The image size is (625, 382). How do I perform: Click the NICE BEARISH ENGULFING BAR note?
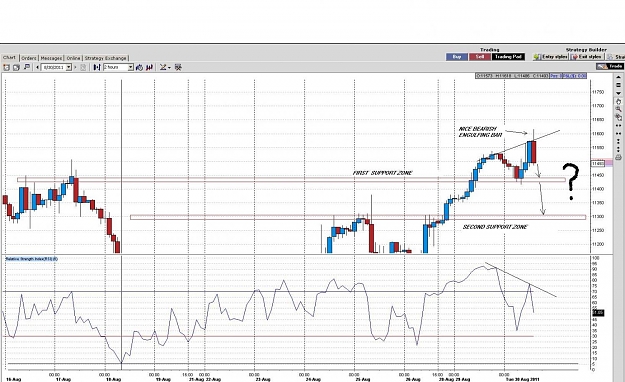click(x=480, y=132)
